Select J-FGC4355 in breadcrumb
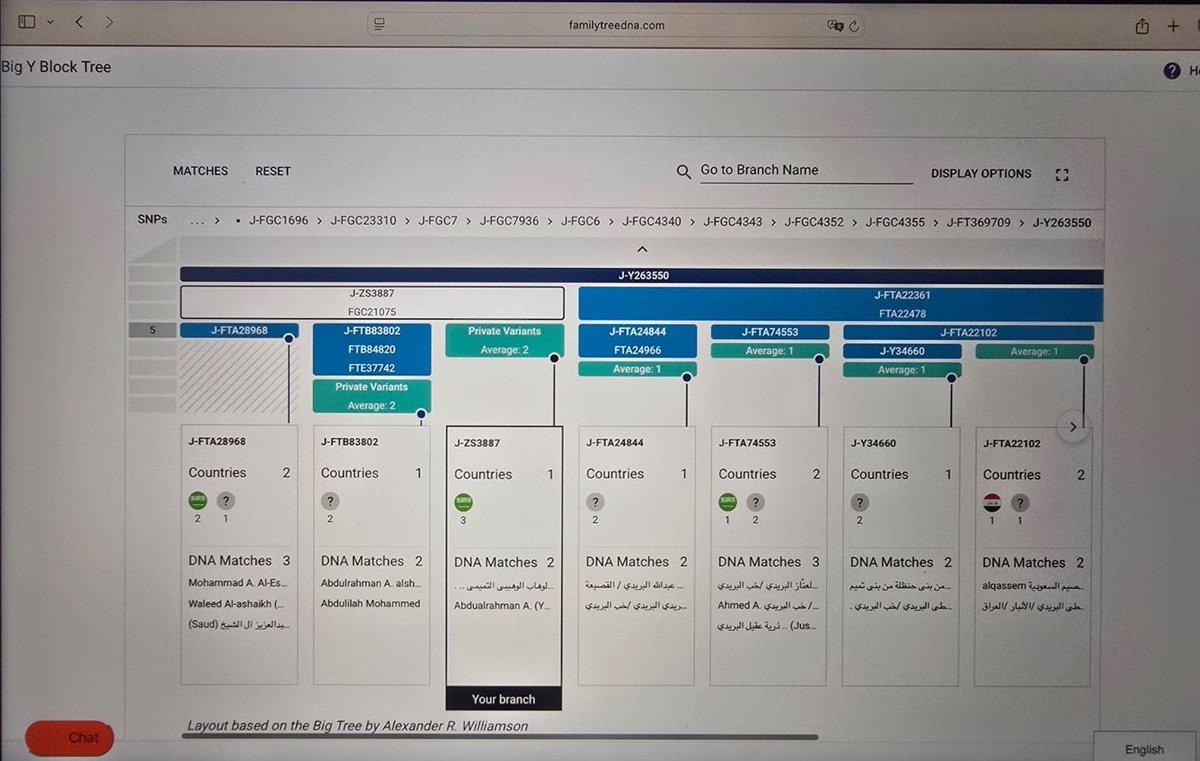Screen dimensions: 1200x761 (895, 222)
